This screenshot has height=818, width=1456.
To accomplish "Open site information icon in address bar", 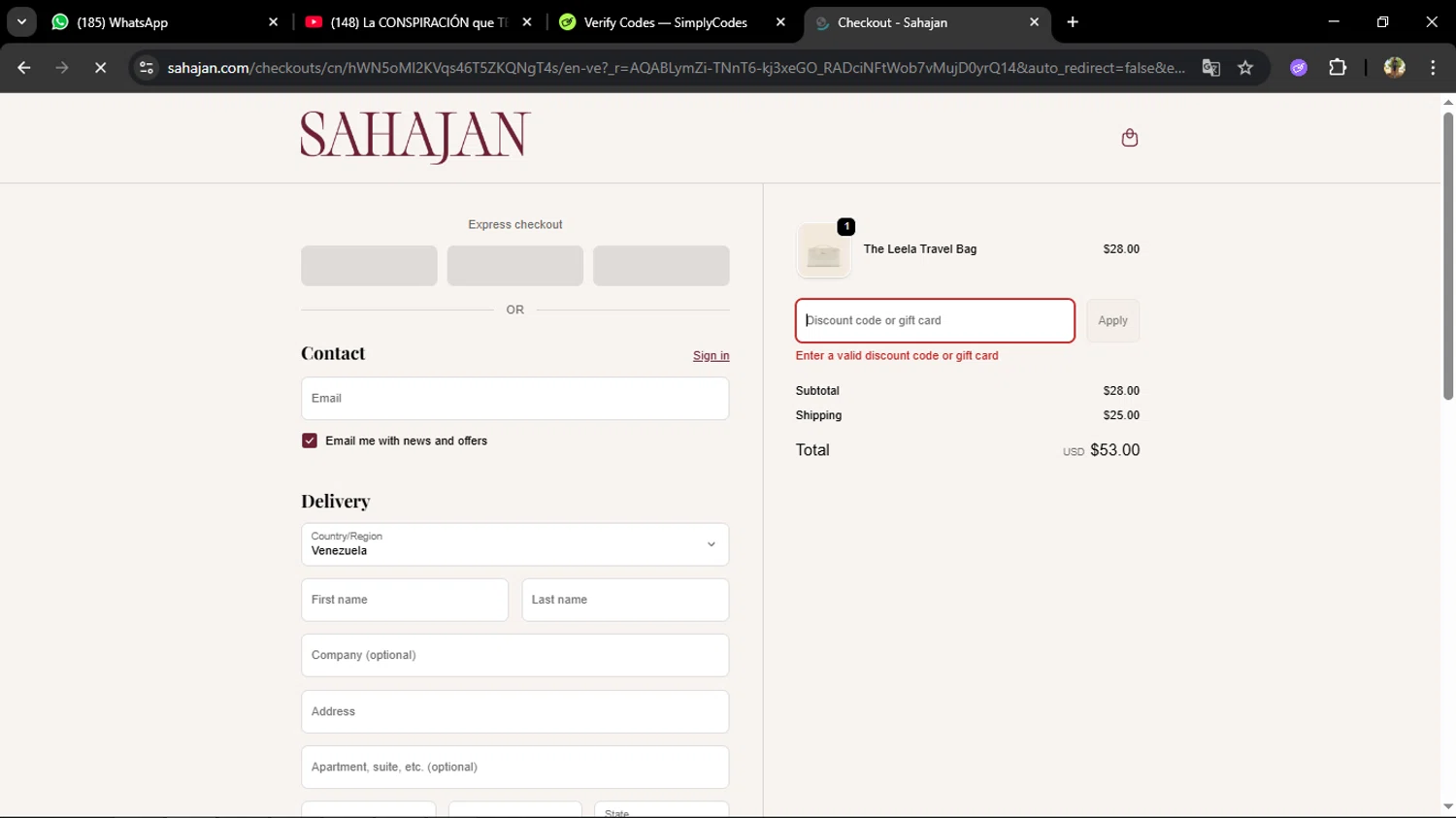I will point(147,68).
